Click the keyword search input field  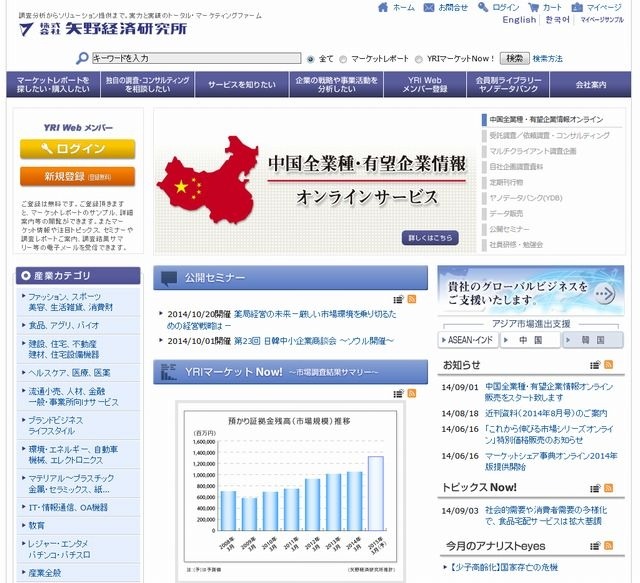point(197,58)
